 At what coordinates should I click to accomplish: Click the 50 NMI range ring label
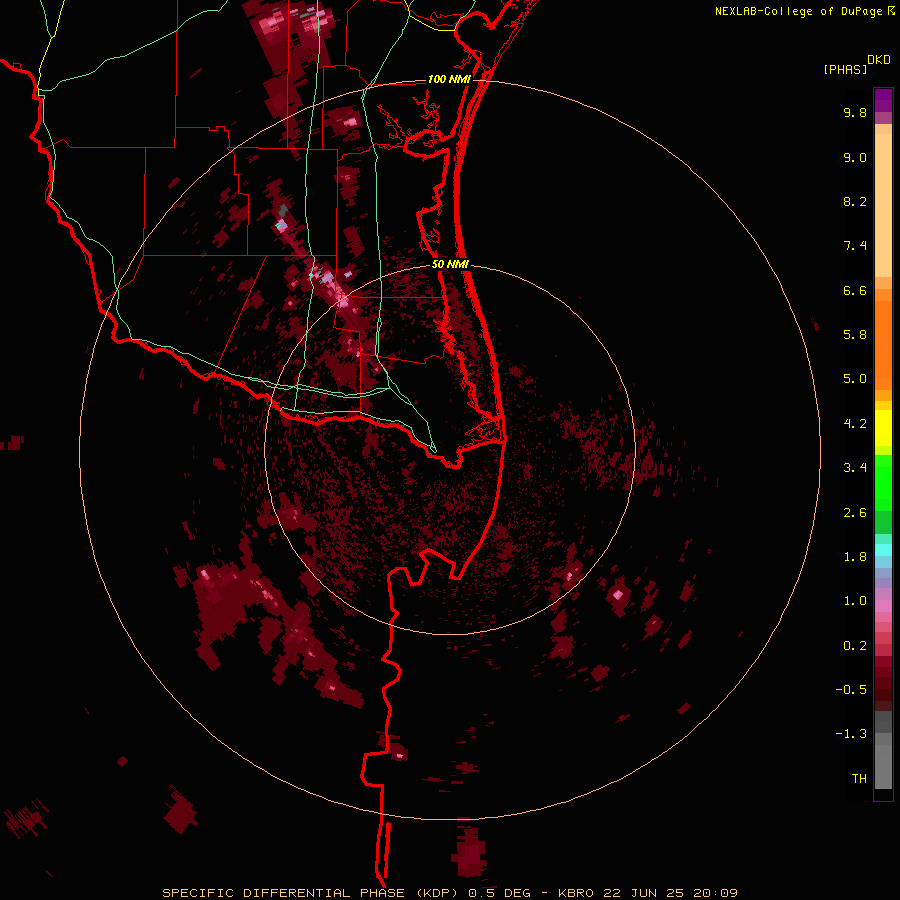[451, 264]
